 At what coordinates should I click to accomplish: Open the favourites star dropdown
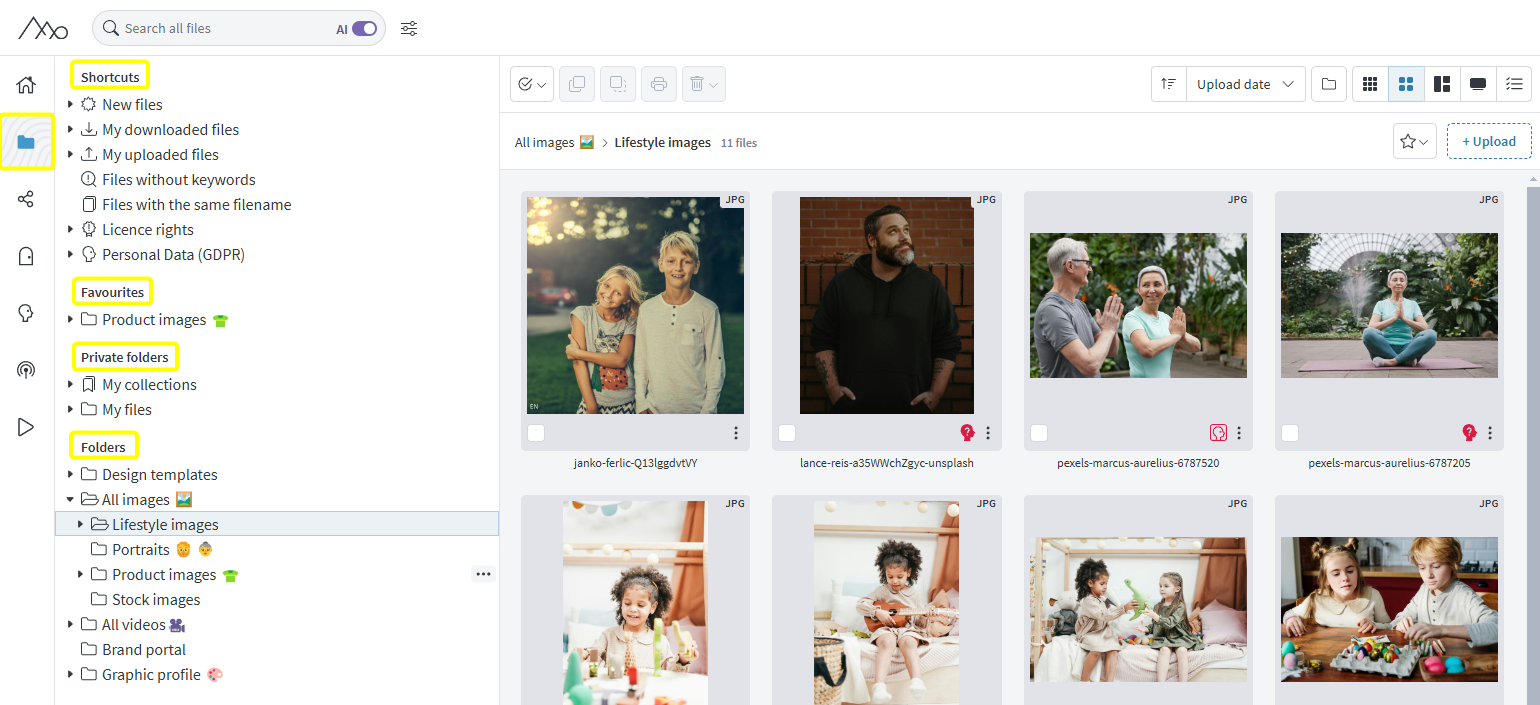pos(1415,142)
